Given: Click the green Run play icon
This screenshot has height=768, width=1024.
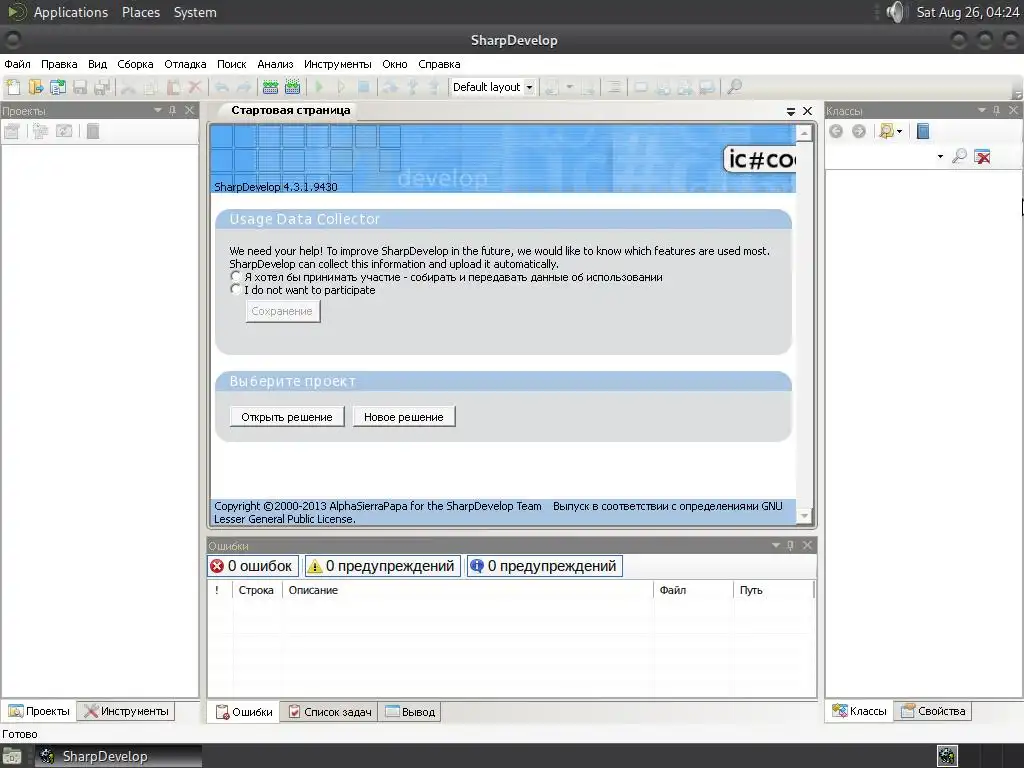Looking at the screenshot, I should tap(319, 87).
